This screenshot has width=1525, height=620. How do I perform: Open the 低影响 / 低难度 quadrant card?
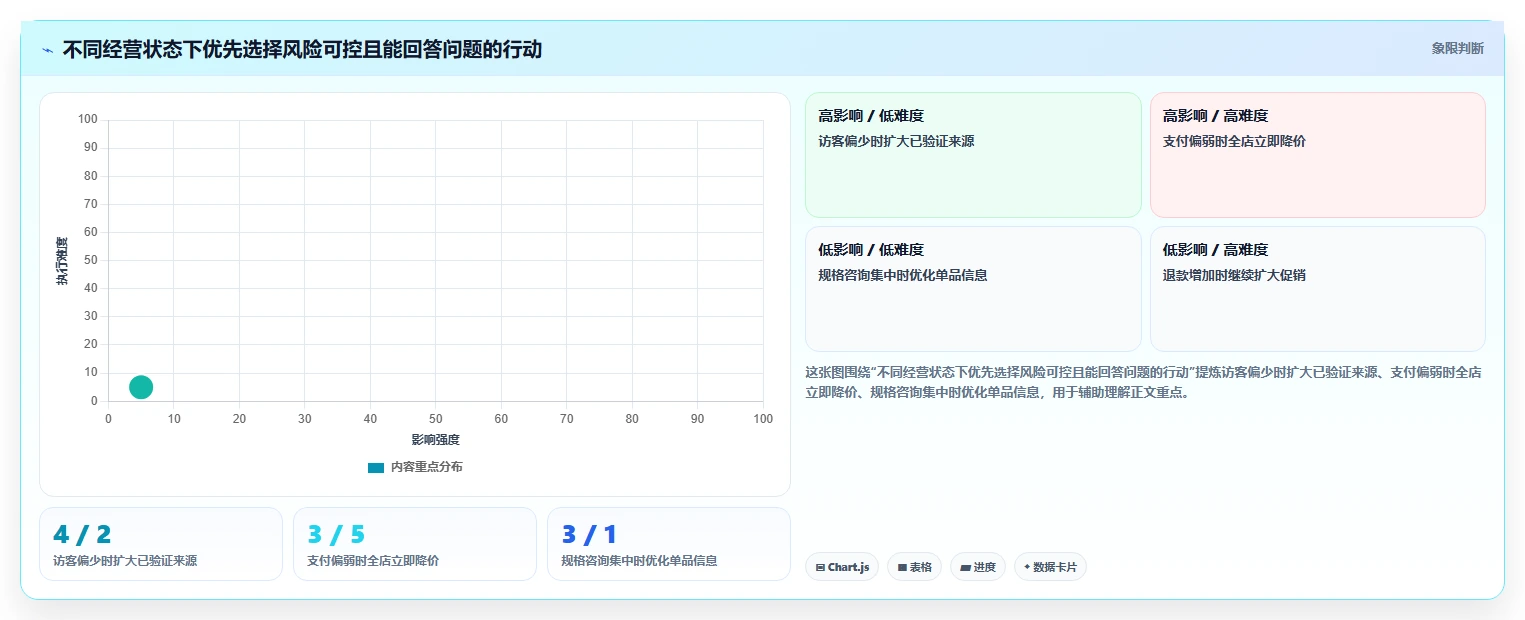click(973, 289)
